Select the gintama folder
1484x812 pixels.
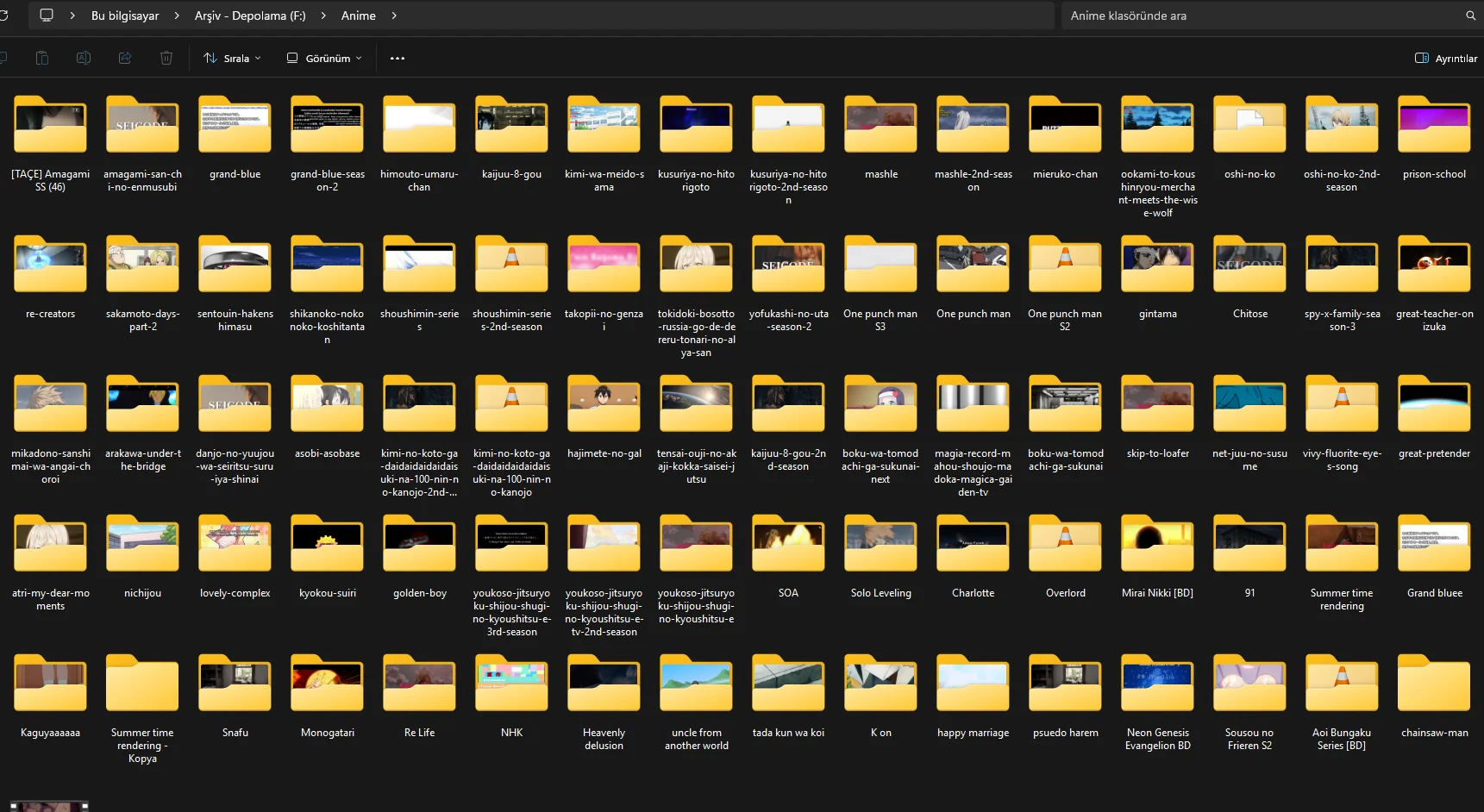click(1157, 278)
